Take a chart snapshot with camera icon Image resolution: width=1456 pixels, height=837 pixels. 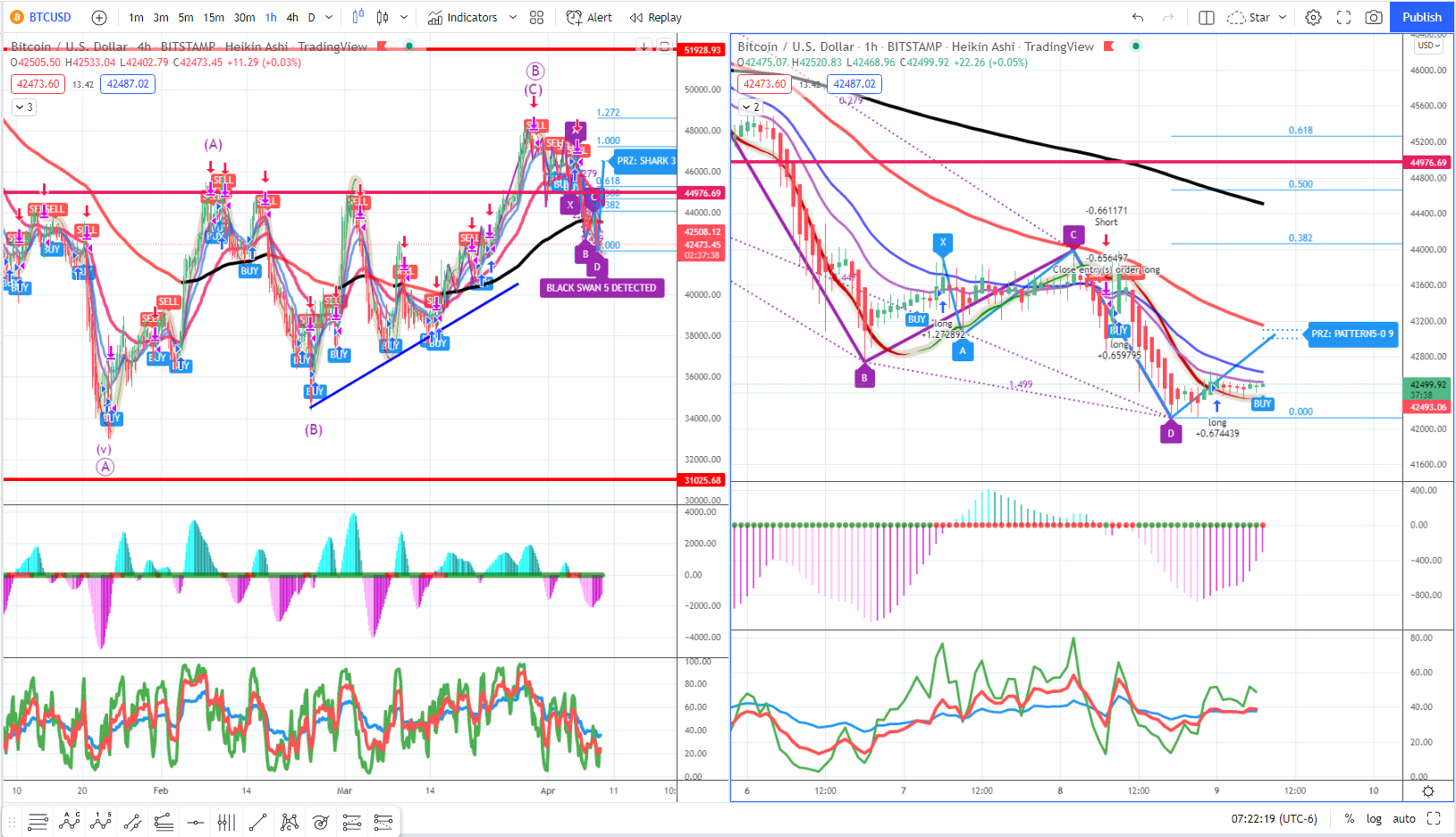coord(1374,17)
